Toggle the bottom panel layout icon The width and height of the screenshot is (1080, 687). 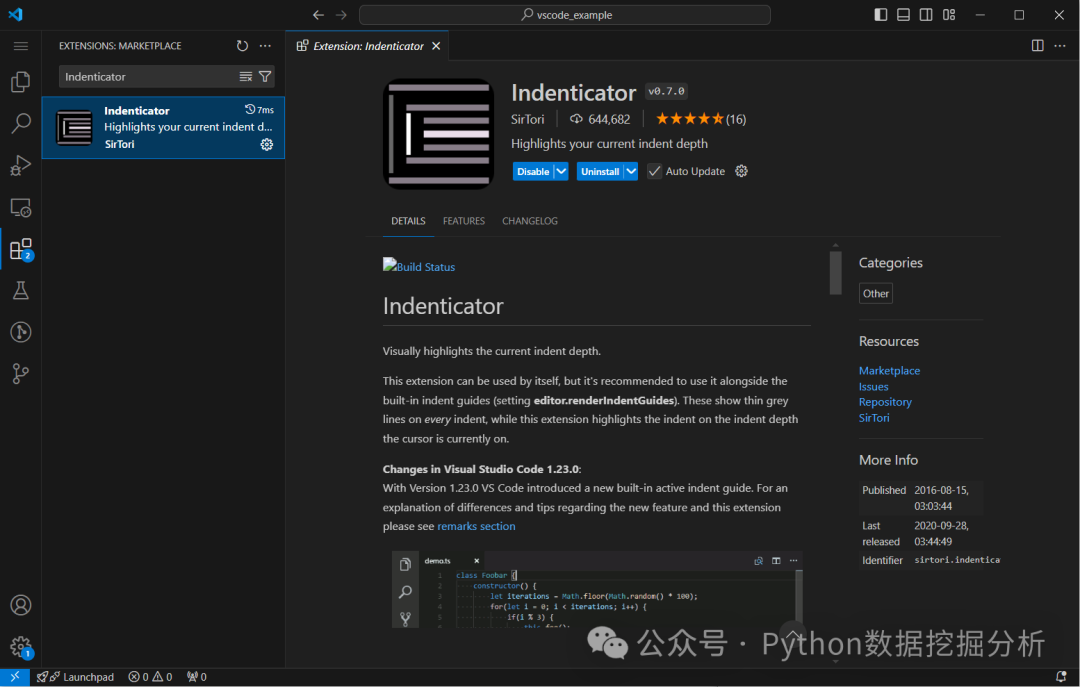pos(903,15)
